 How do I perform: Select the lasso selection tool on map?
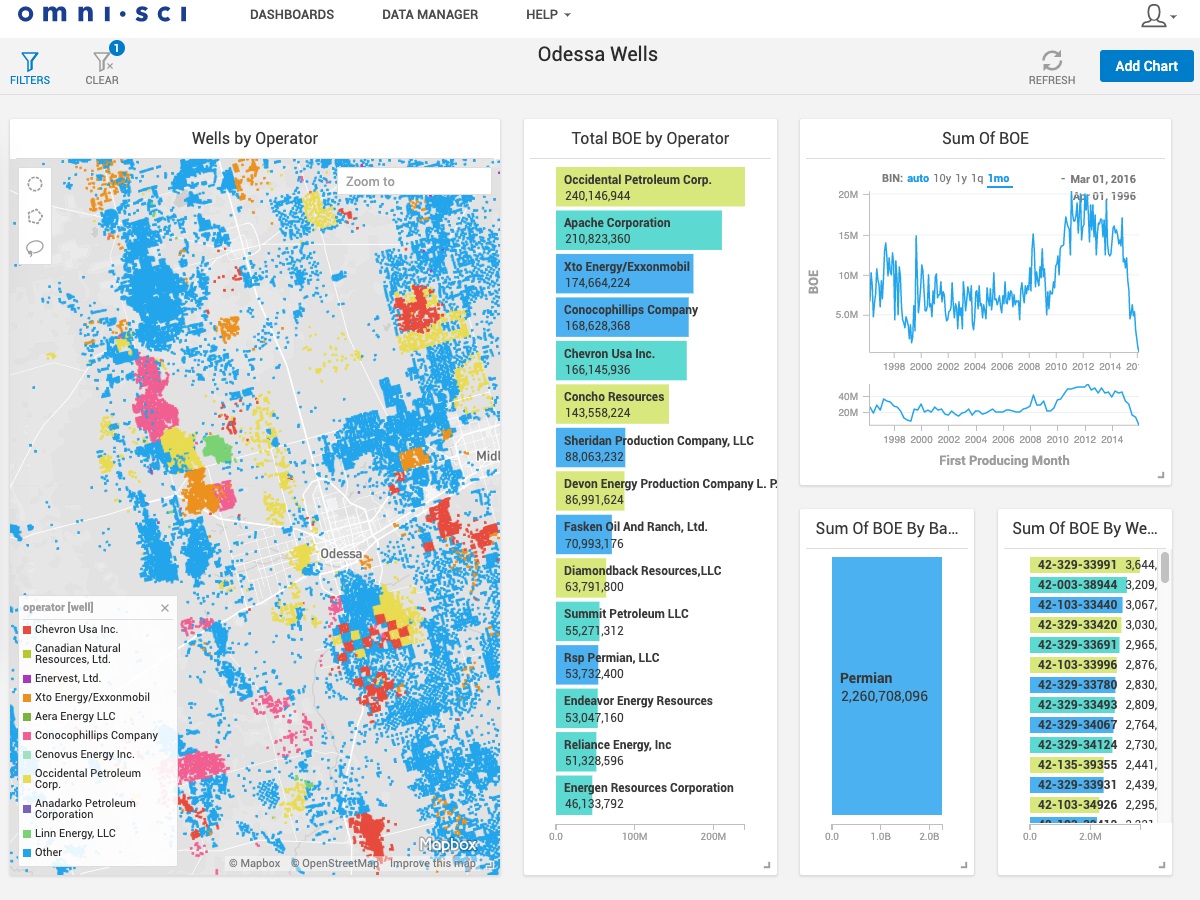pyautogui.click(x=35, y=248)
